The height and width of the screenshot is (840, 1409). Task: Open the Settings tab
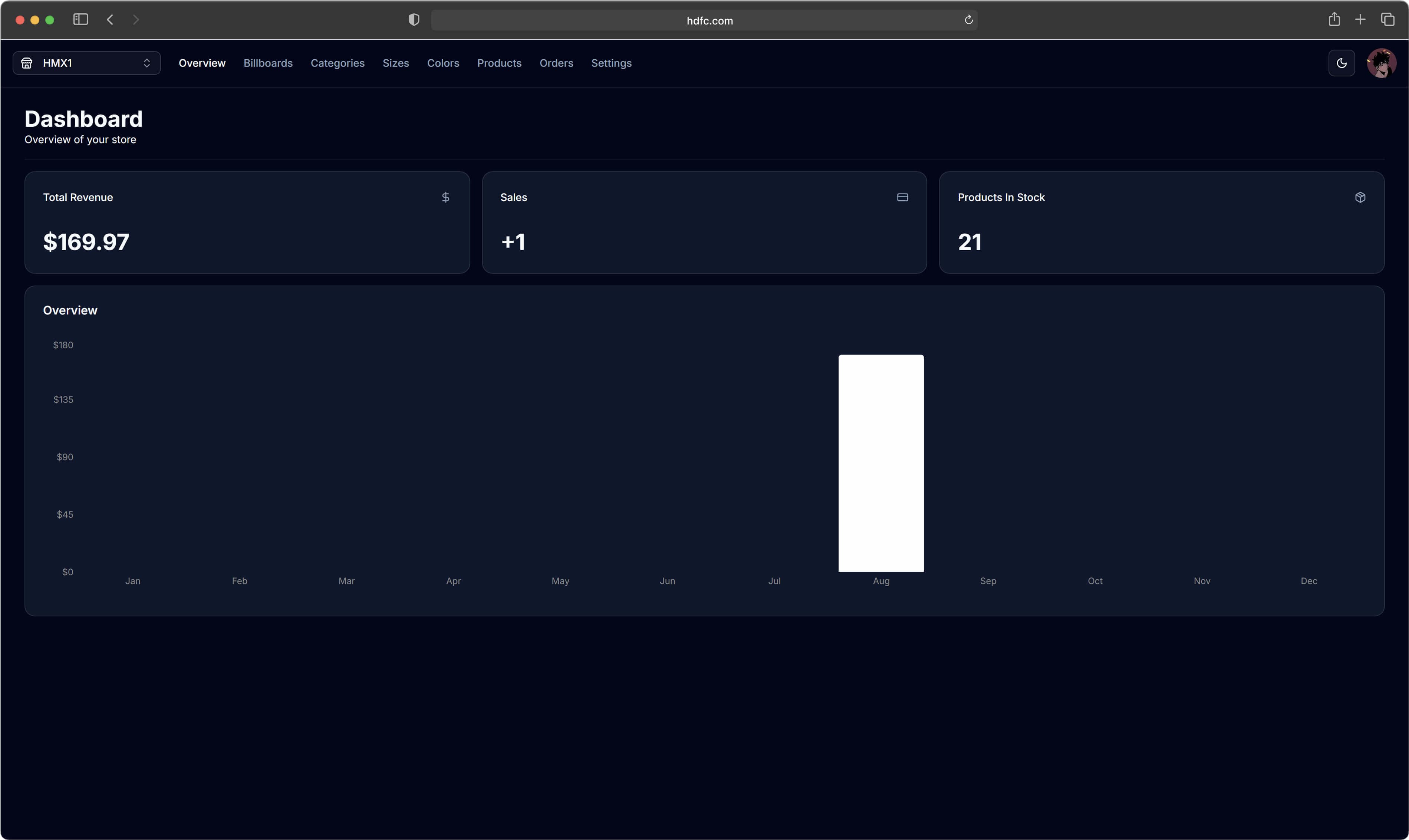click(611, 63)
